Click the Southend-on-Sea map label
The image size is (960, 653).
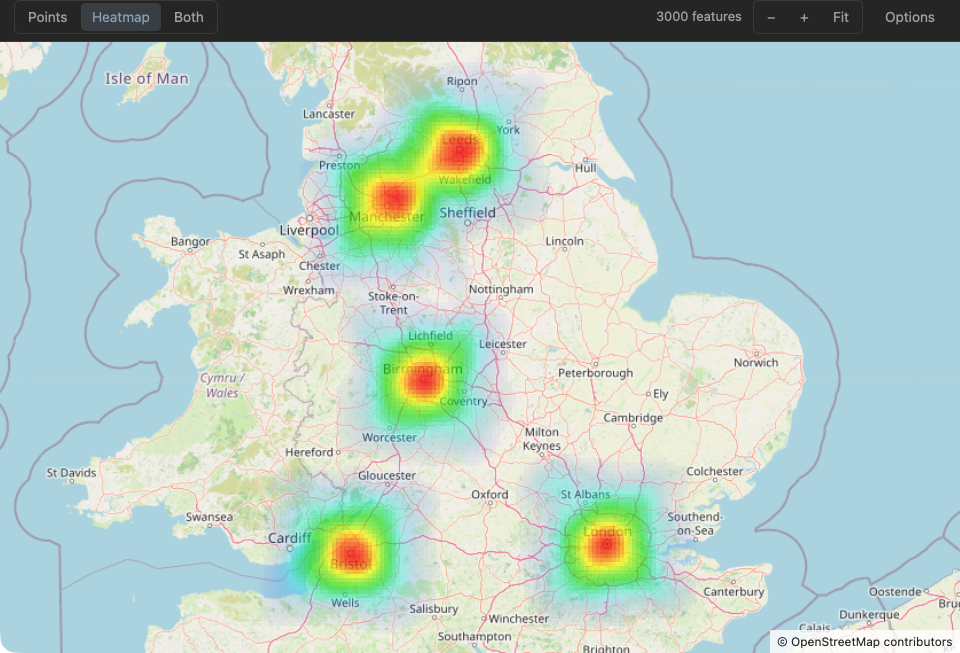click(x=695, y=523)
